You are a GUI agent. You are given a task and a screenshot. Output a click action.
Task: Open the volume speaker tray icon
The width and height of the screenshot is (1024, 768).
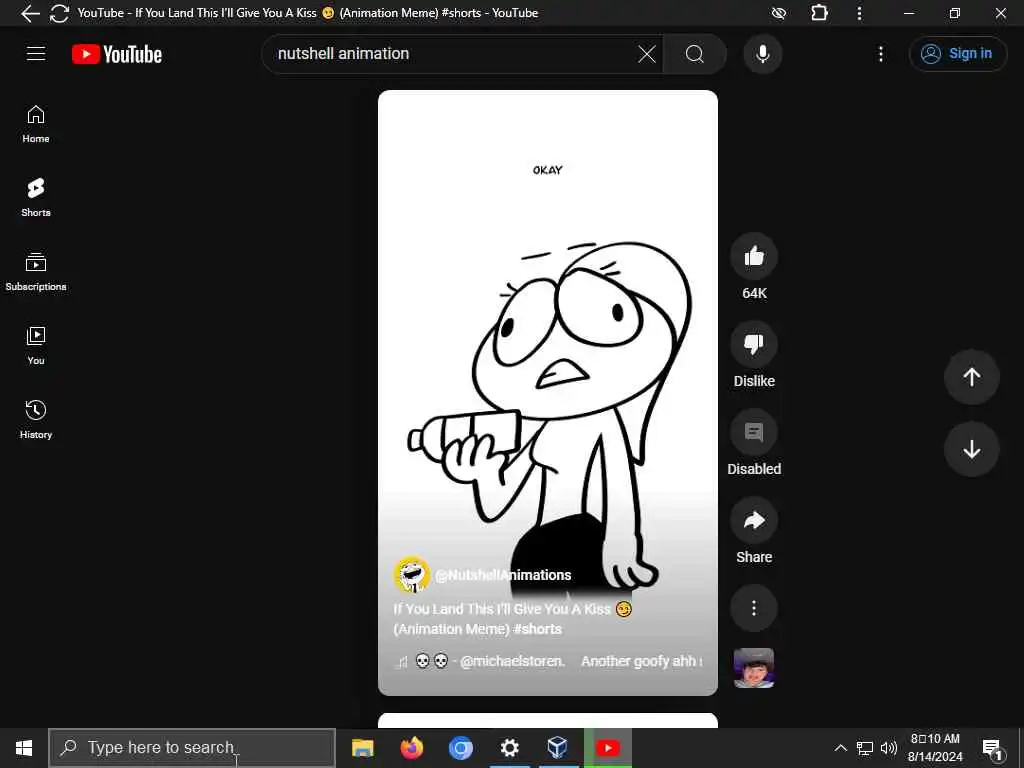(888, 748)
